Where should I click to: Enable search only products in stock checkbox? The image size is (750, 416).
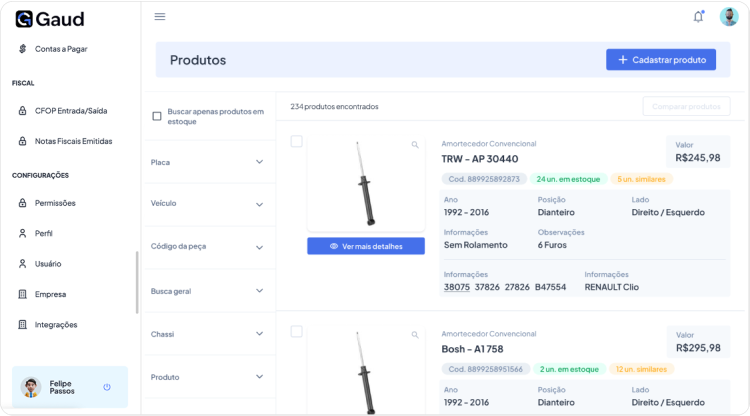(x=157, y=116)
